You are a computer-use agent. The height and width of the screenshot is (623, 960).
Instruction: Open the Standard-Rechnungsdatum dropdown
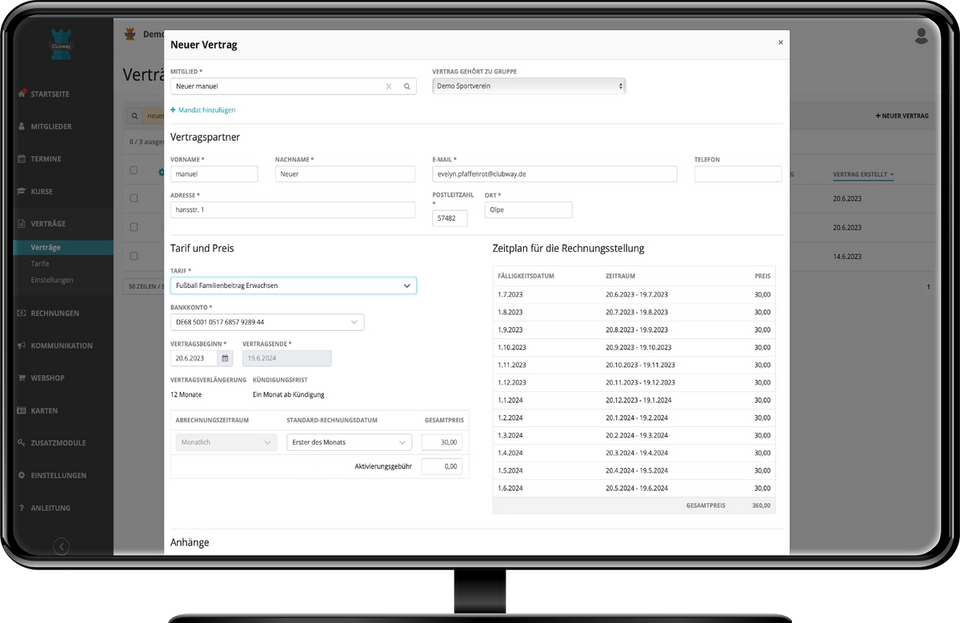349,442
